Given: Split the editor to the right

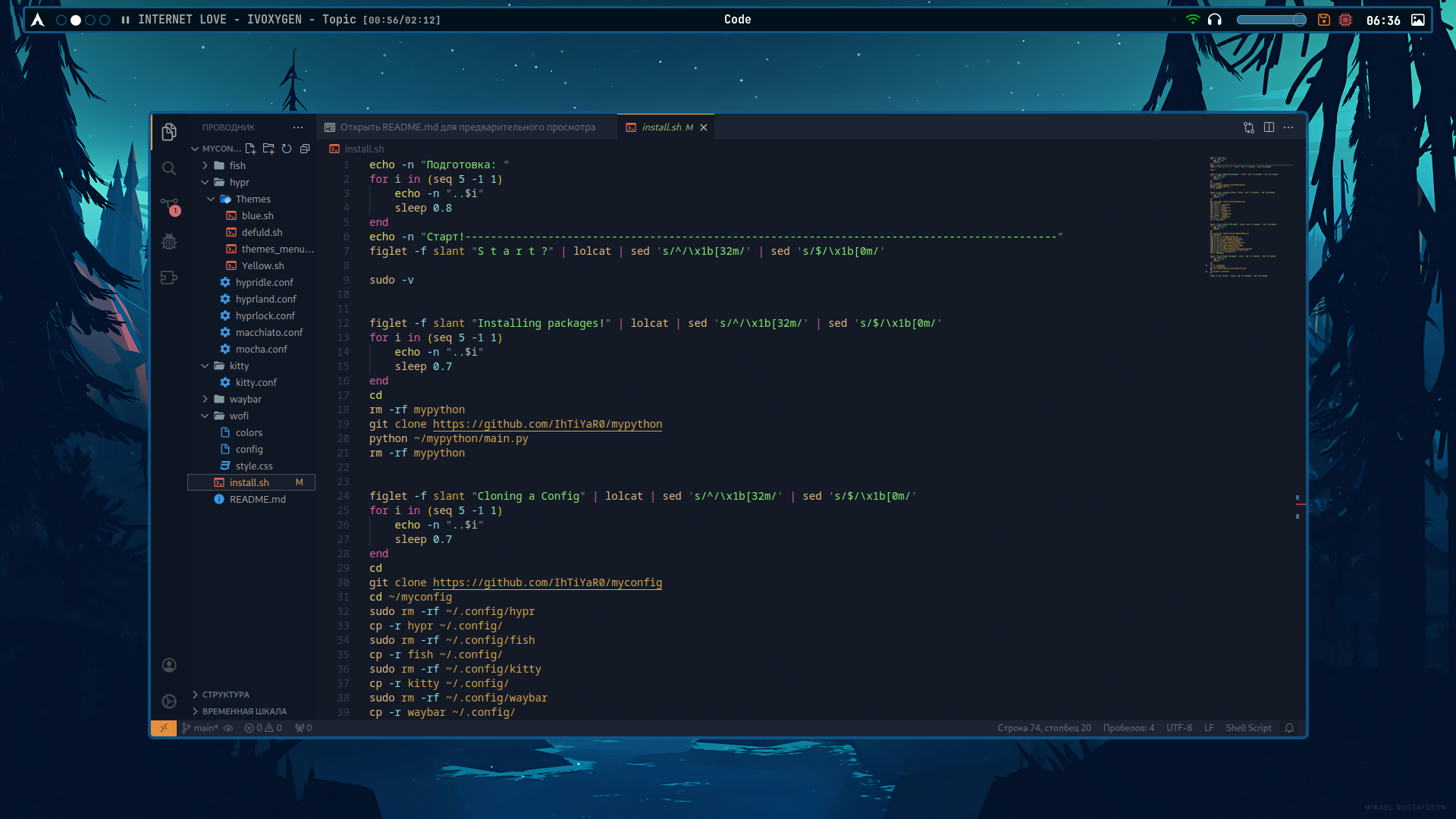Looking at the screenshot, I should [x=1269, y=127].
